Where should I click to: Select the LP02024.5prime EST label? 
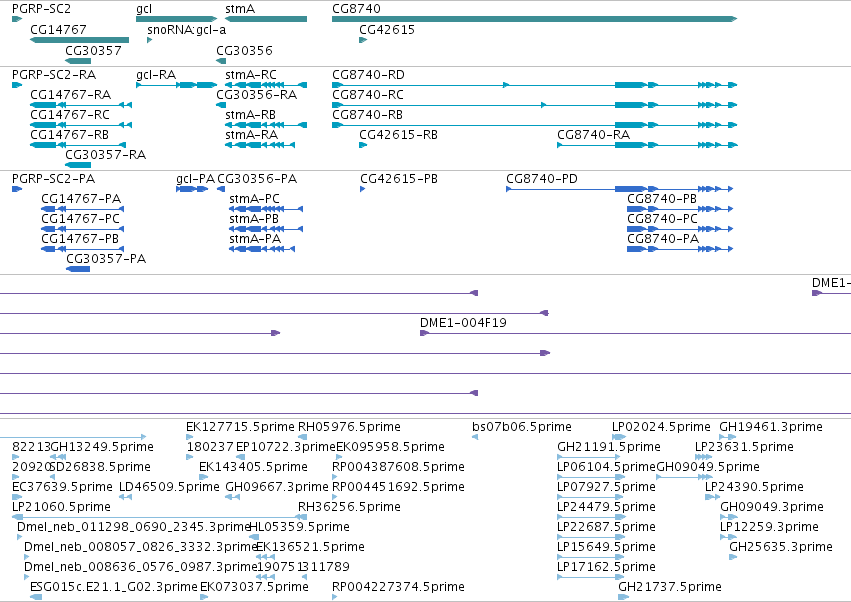click(662, 427)
